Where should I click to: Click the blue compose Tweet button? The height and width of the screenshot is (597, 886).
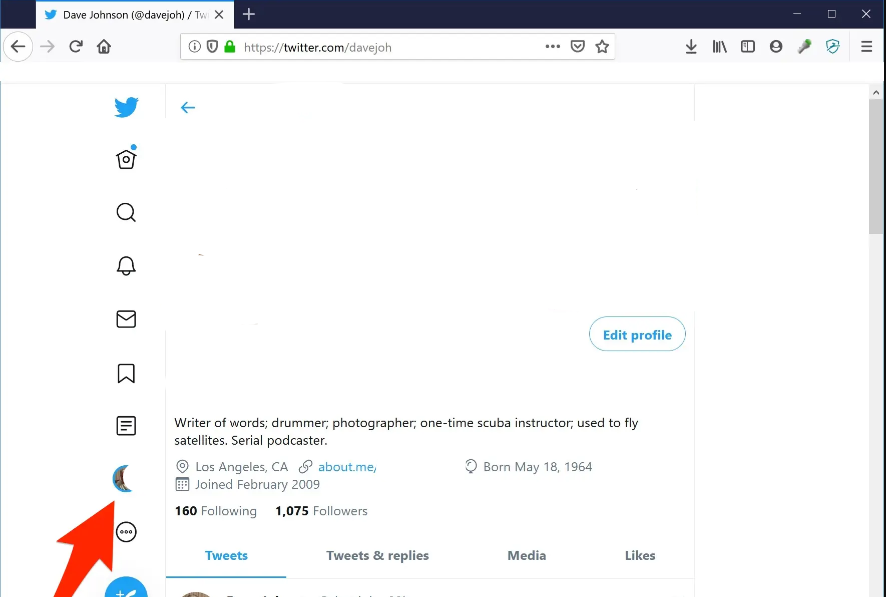pyautogui.click(x=126, y=587)
